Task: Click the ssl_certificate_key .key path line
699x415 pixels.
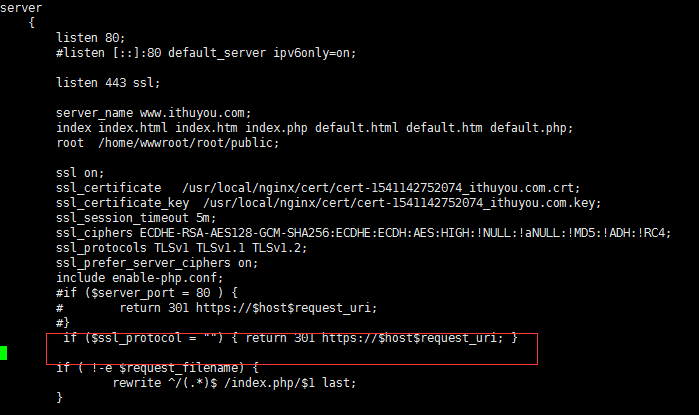Action: (329, 203)
